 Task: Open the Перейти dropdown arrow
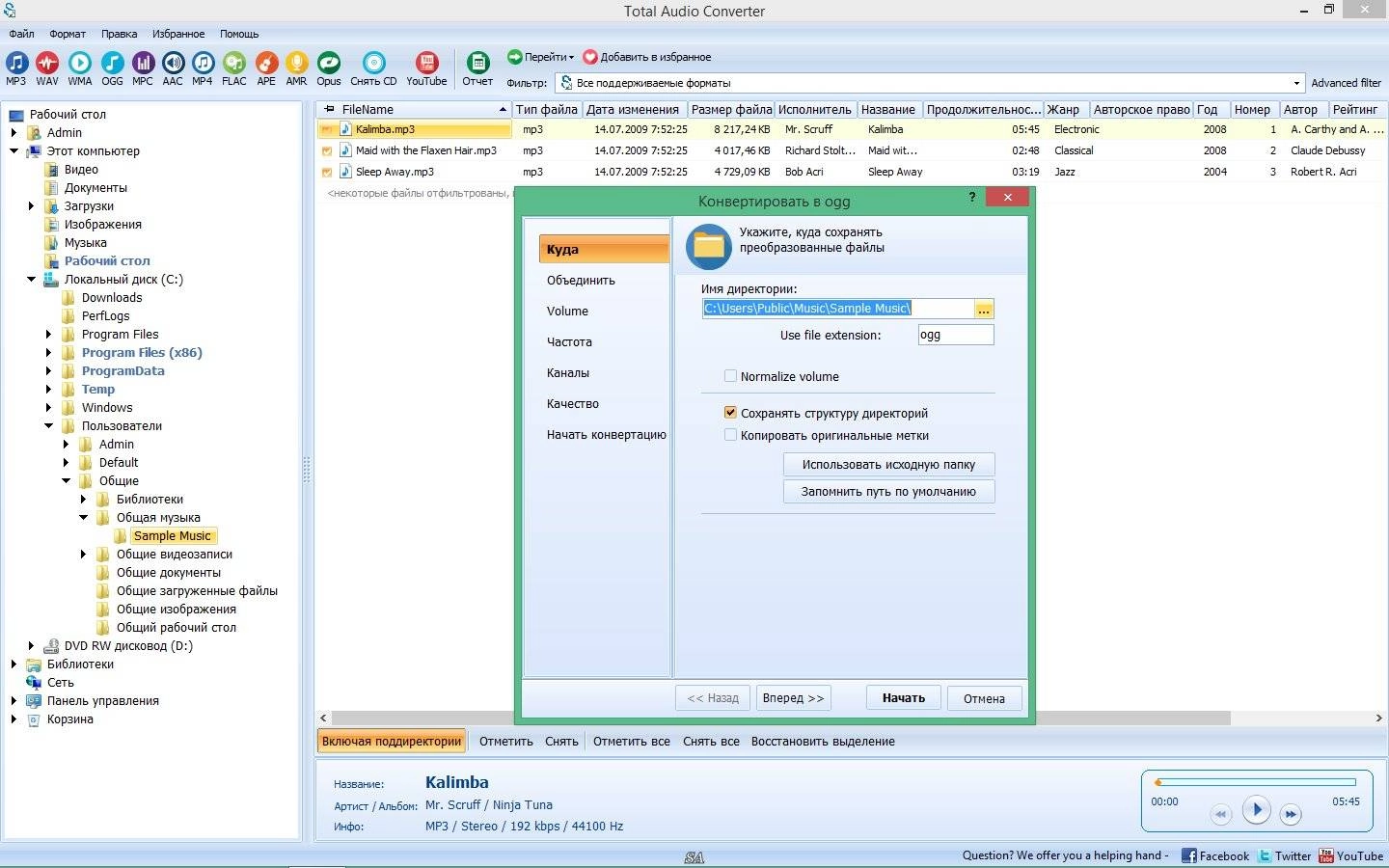(x=571, y=58)
